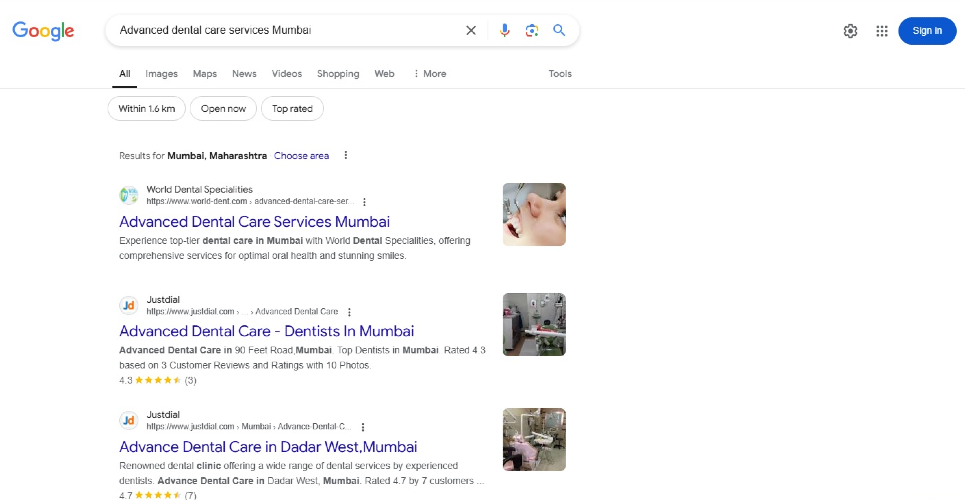The width and height of the screenshot is (965, 500).
Task: Click the Results for Mumbai, Maharashtra text
Action: point(193,156)
